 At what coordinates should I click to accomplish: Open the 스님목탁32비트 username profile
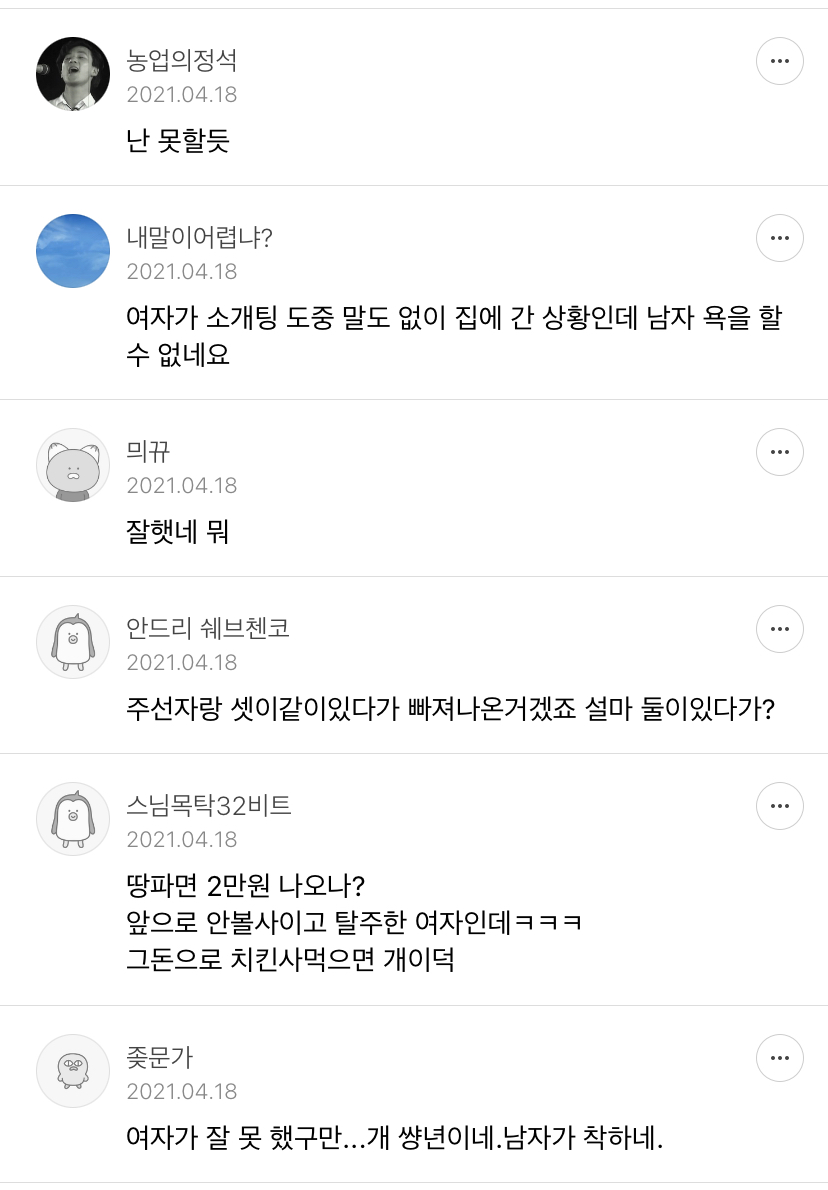209,805
